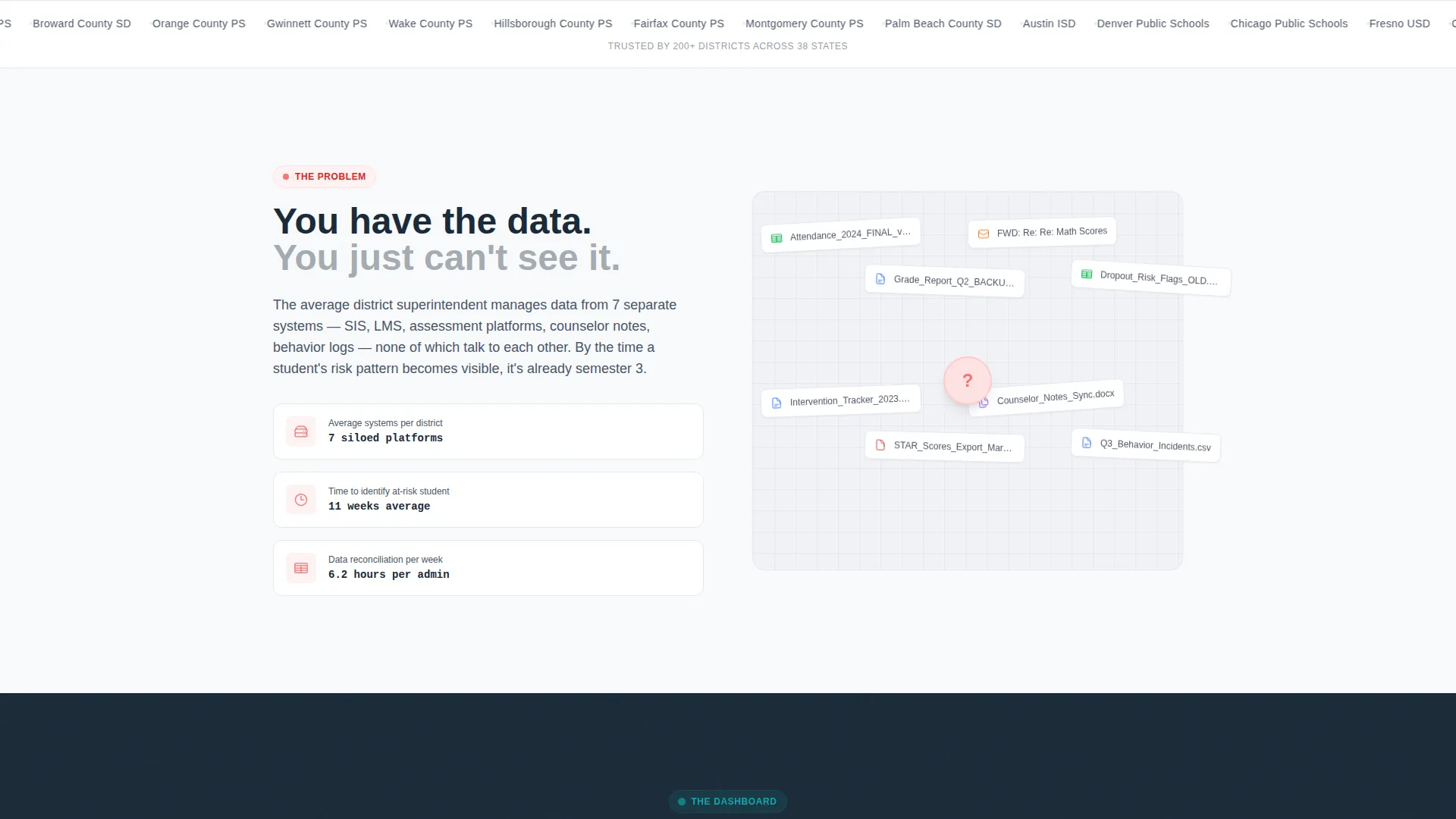
Task: Click the clock icon beside 11 weeks average
Action: click(301, 500)
